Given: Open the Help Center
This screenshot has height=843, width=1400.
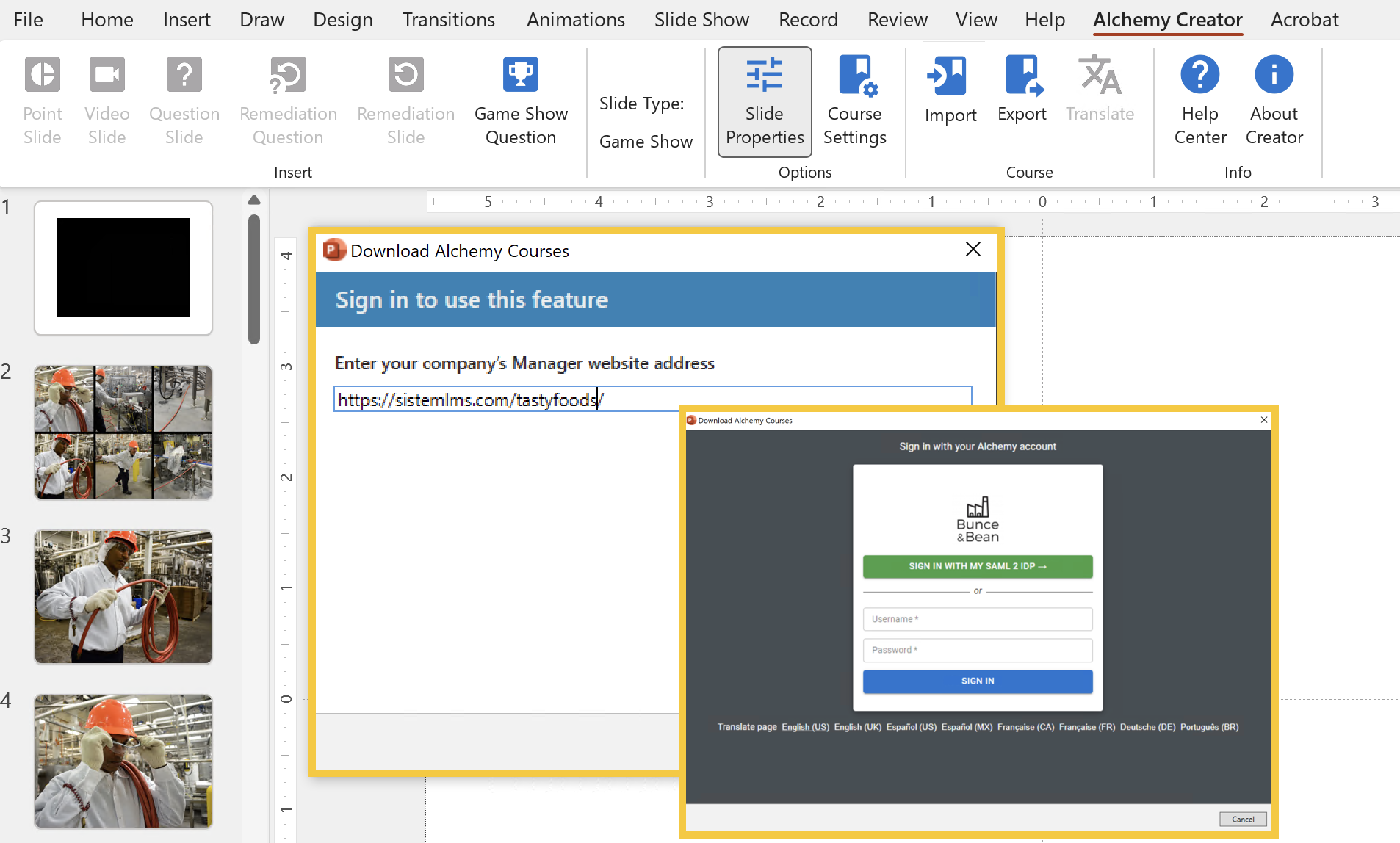Looking at the screenshot, I should pos(1200,101).
